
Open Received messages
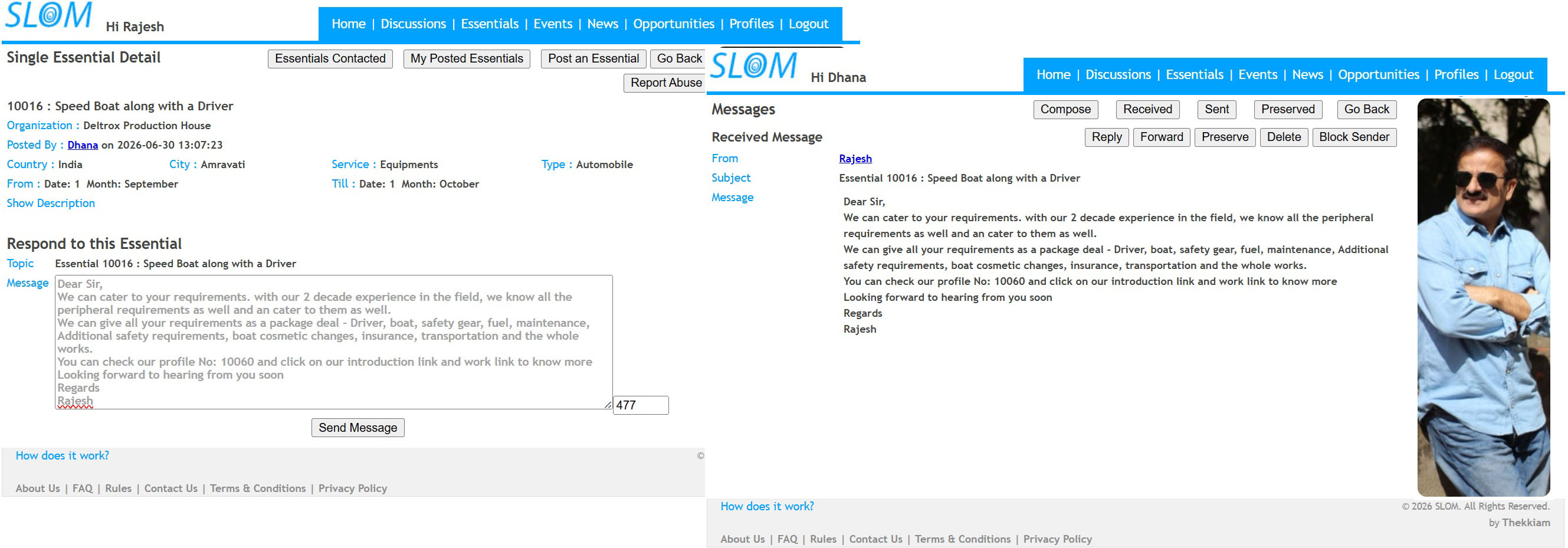1147,110
